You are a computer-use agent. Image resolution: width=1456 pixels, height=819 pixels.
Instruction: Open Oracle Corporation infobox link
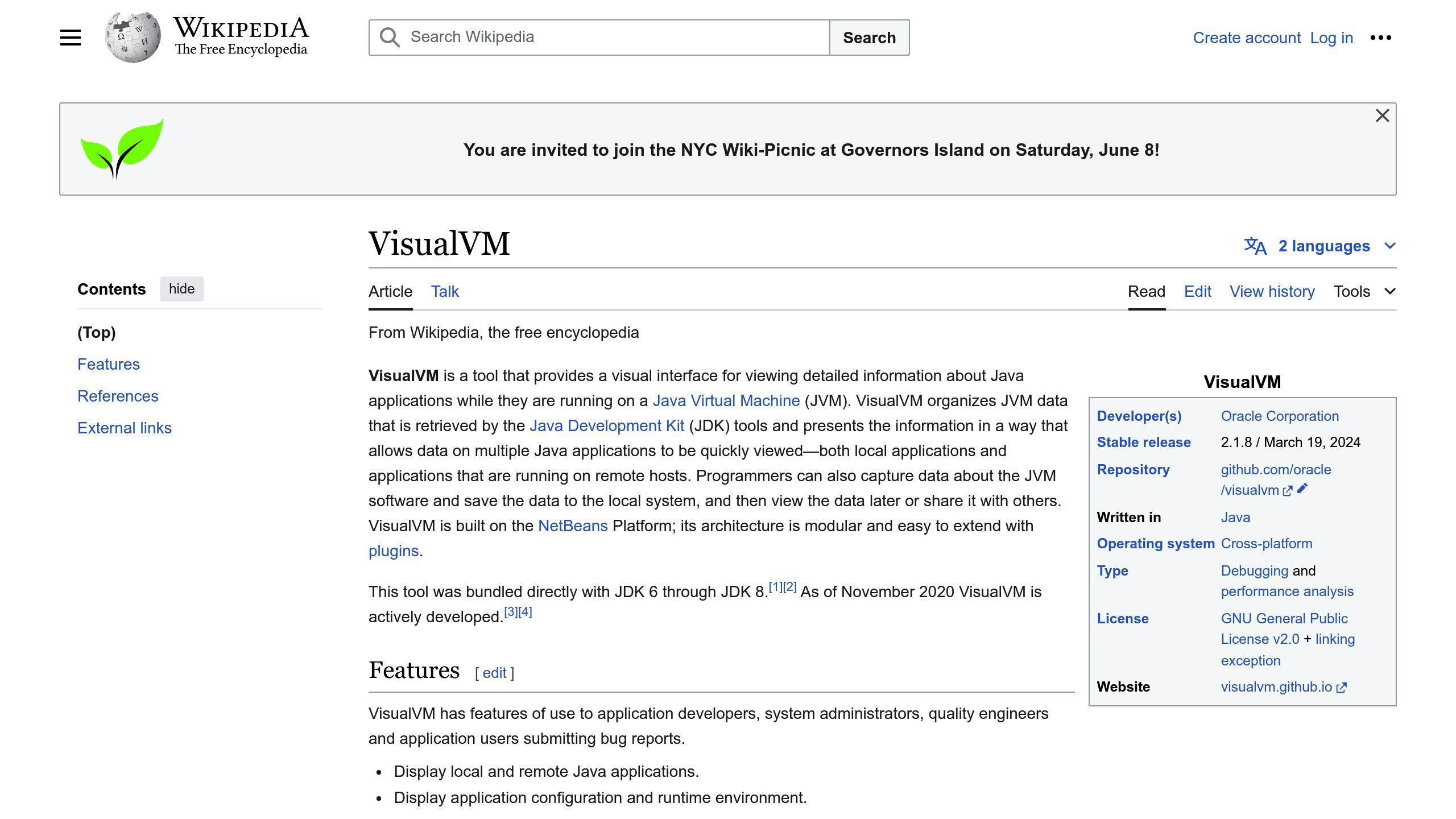tap(1280, 416)
